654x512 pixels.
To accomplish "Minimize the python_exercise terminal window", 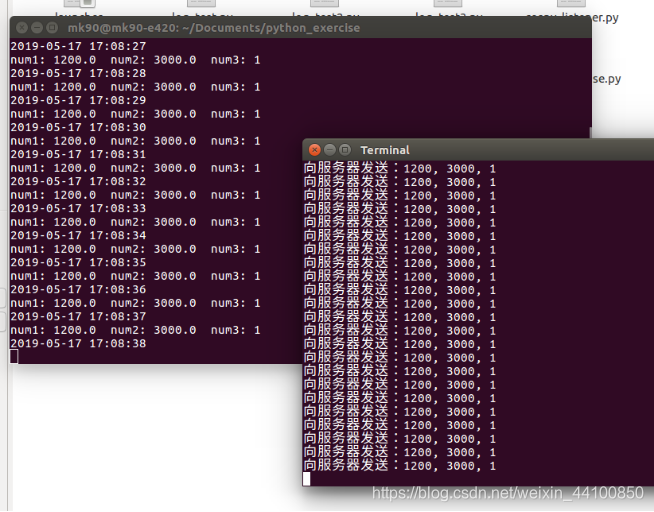I will [x=37, y=28].
